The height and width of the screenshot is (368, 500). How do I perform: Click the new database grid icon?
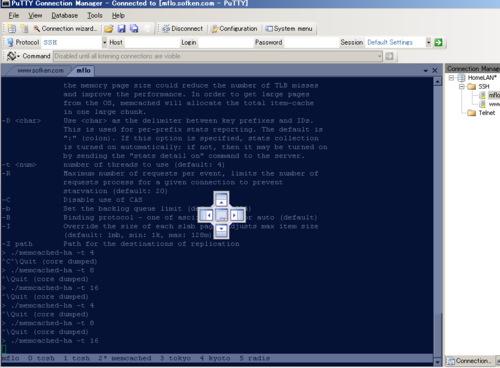pos(12,29)
